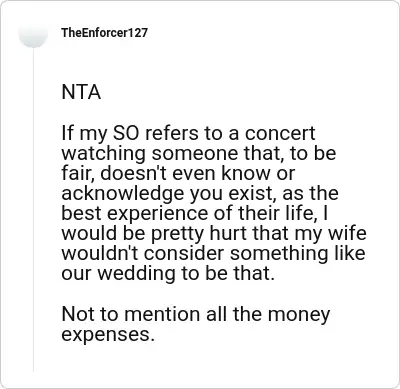Select the NTA verdict text
Viewport: 400px width, 389px height.
tap(81, 92)
